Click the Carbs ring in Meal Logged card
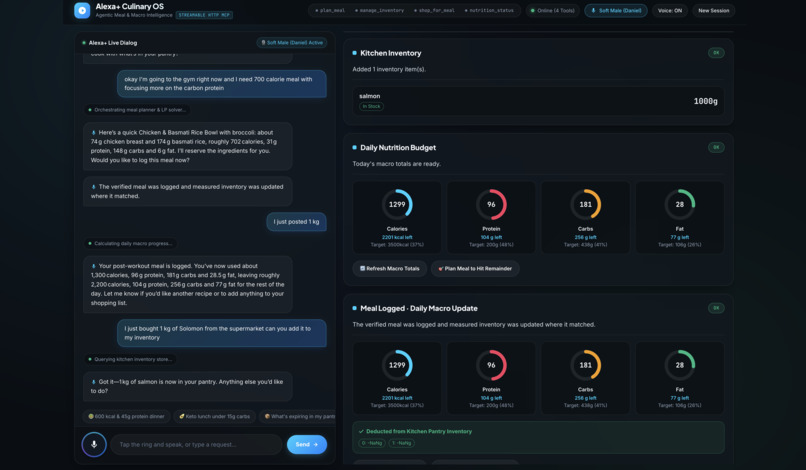 click(x=585, y=365)
